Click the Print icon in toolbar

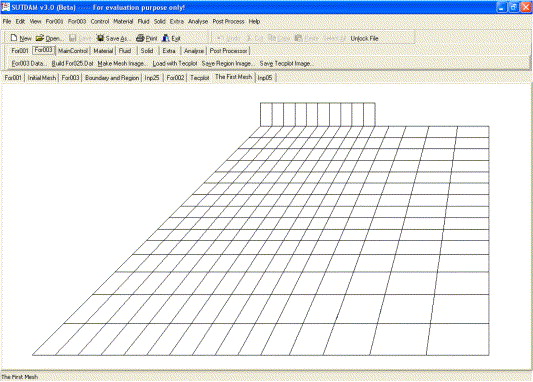[140, 38]
